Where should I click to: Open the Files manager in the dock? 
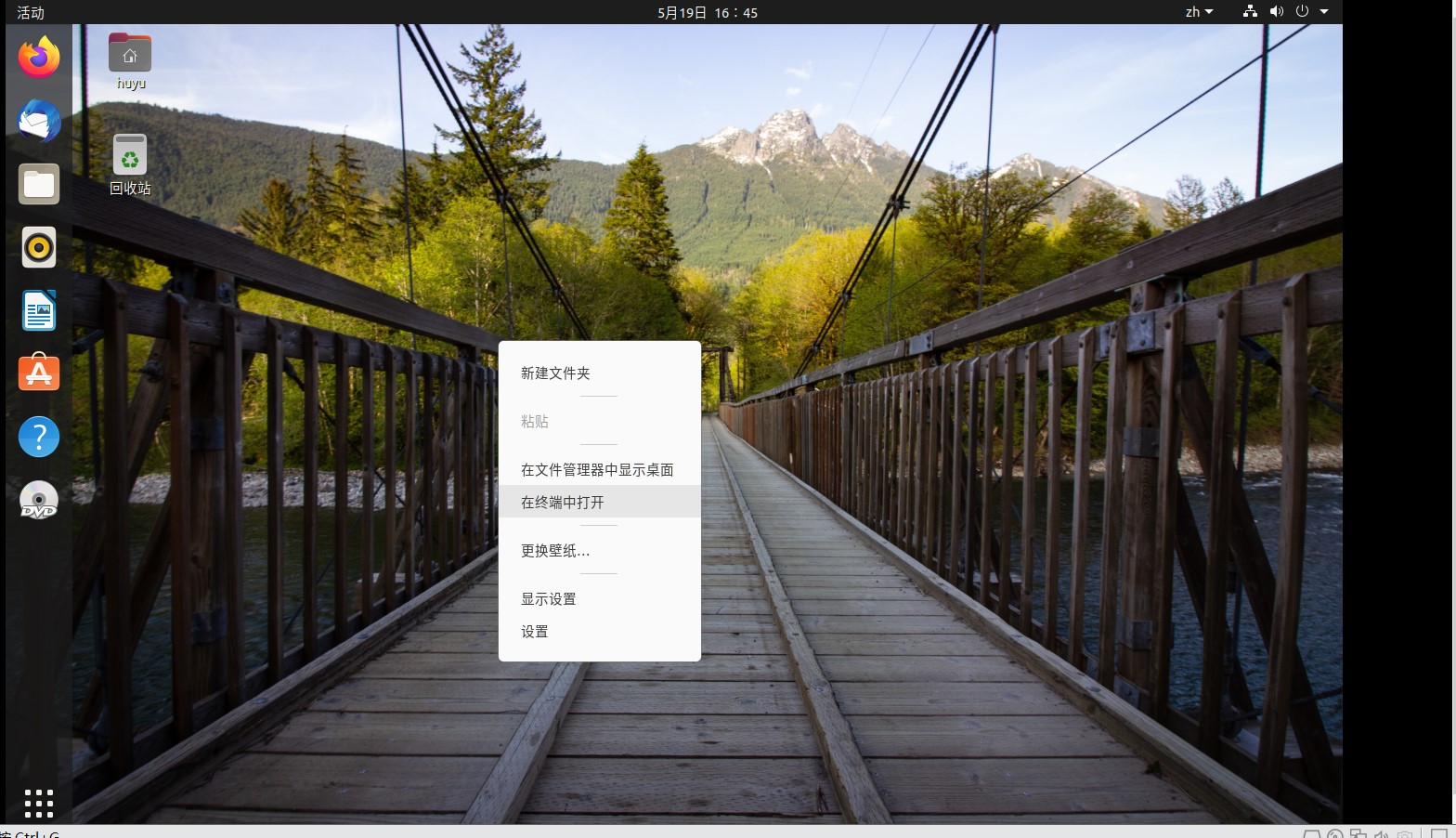(39, 184)
